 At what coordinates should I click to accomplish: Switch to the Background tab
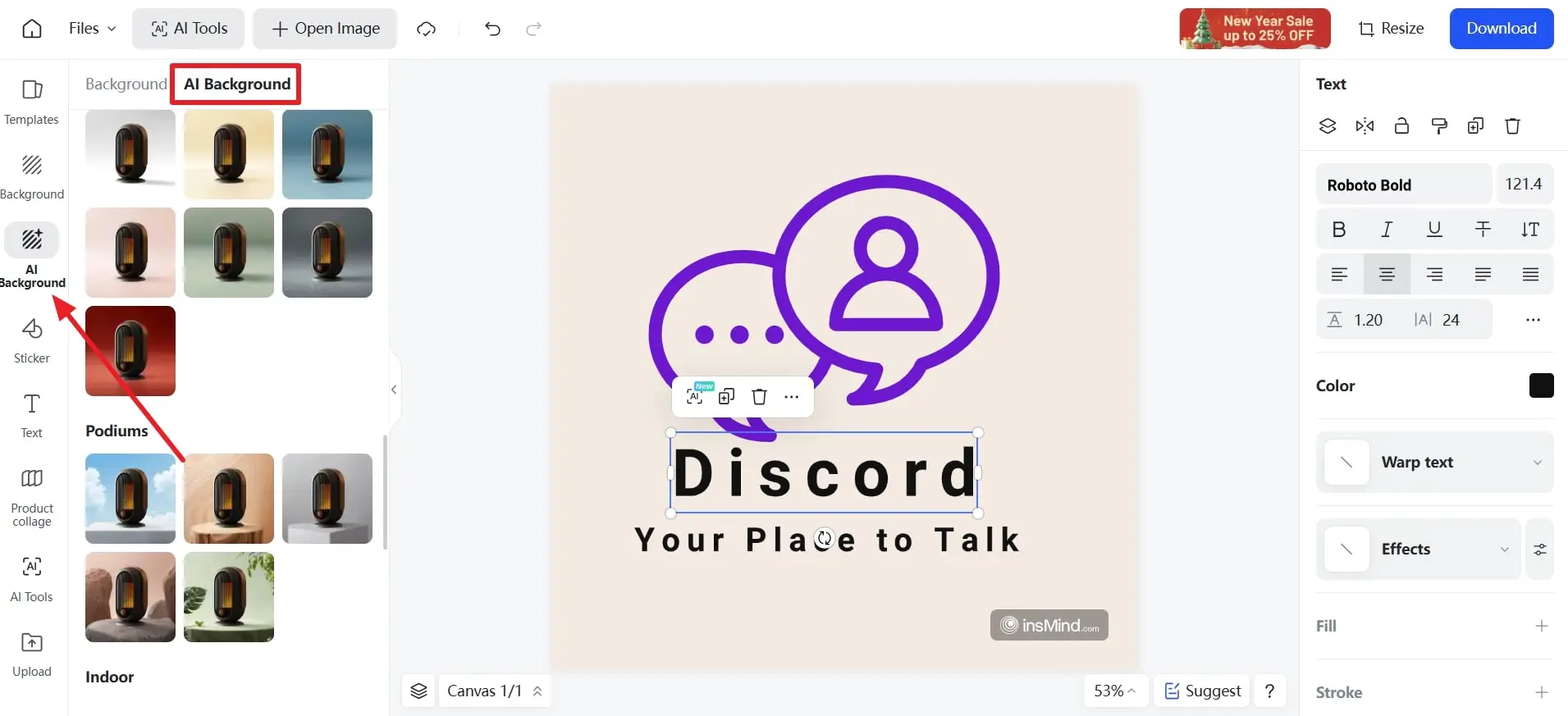[x=126, y=84]
